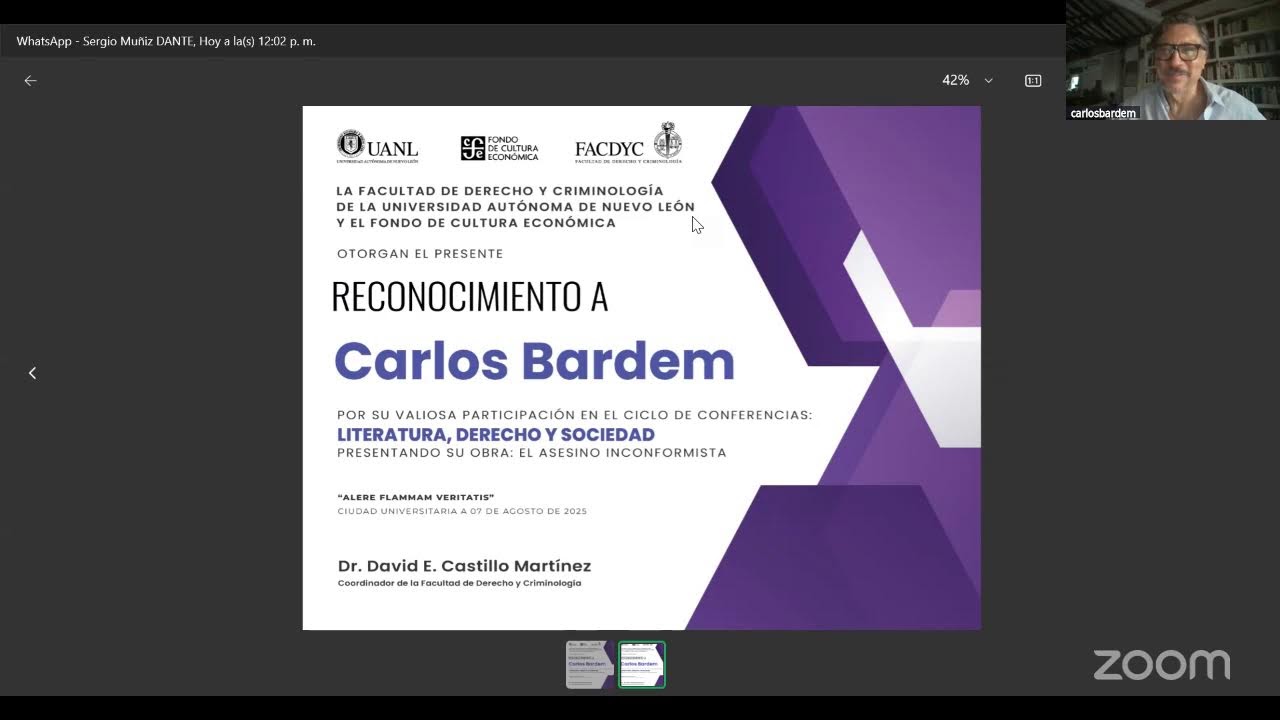The width and height of the screenshot is (1280, 720).
Task: Click "Coordinador de la Facultad de Derecho y Criminología"
Action: coord(459,583)
